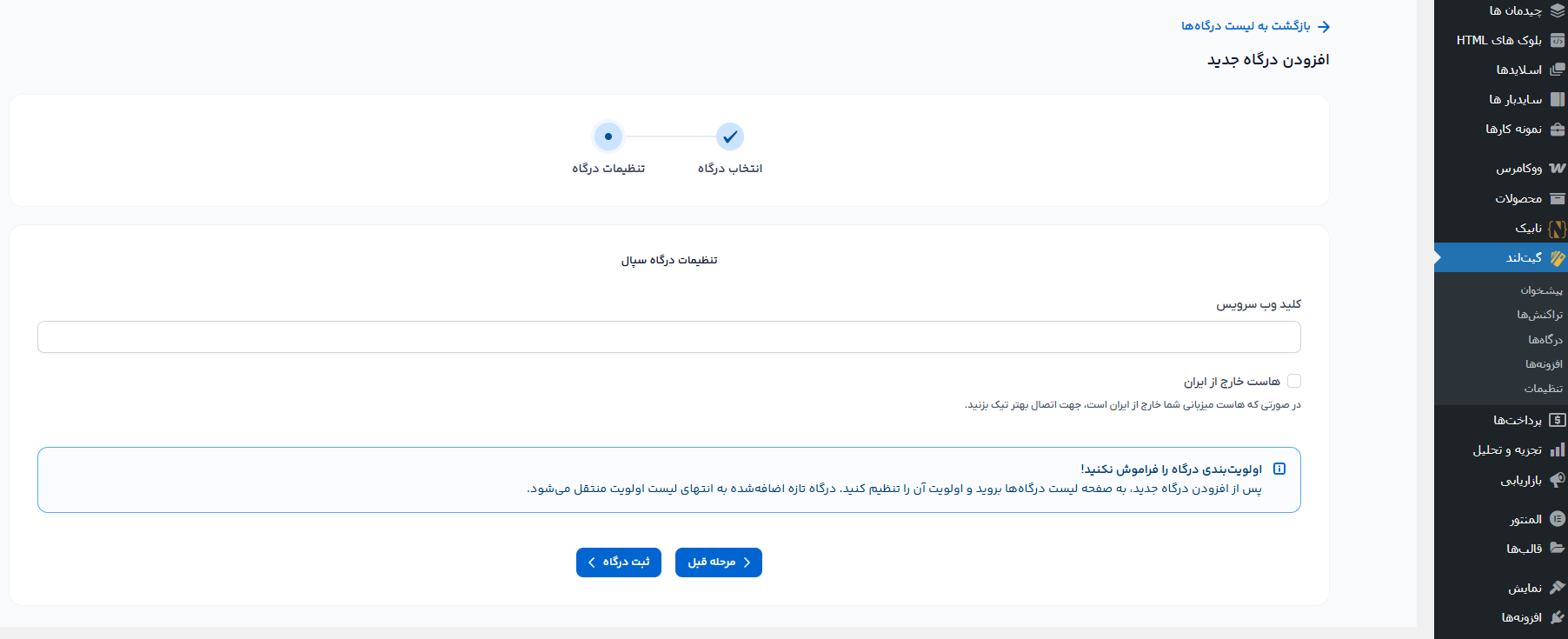Click the completed انتخاب درگاه step checkmark

730,136
